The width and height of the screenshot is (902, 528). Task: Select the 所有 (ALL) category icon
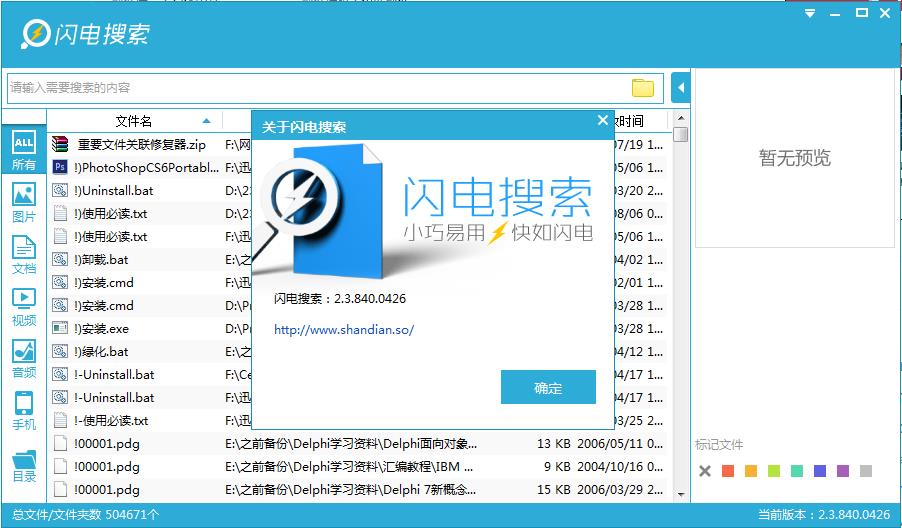click(x=23, y=149)
